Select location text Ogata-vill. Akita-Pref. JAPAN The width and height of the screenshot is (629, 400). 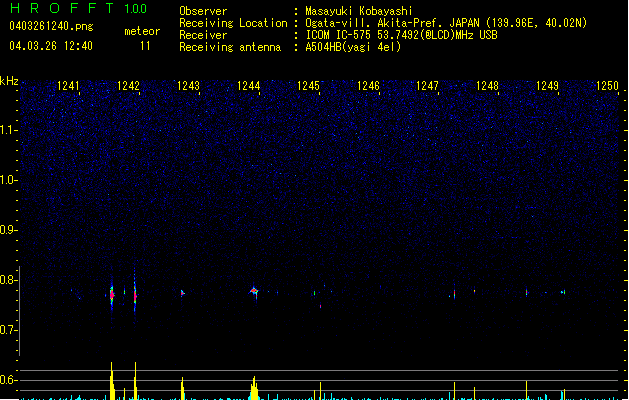coord(392,23)
